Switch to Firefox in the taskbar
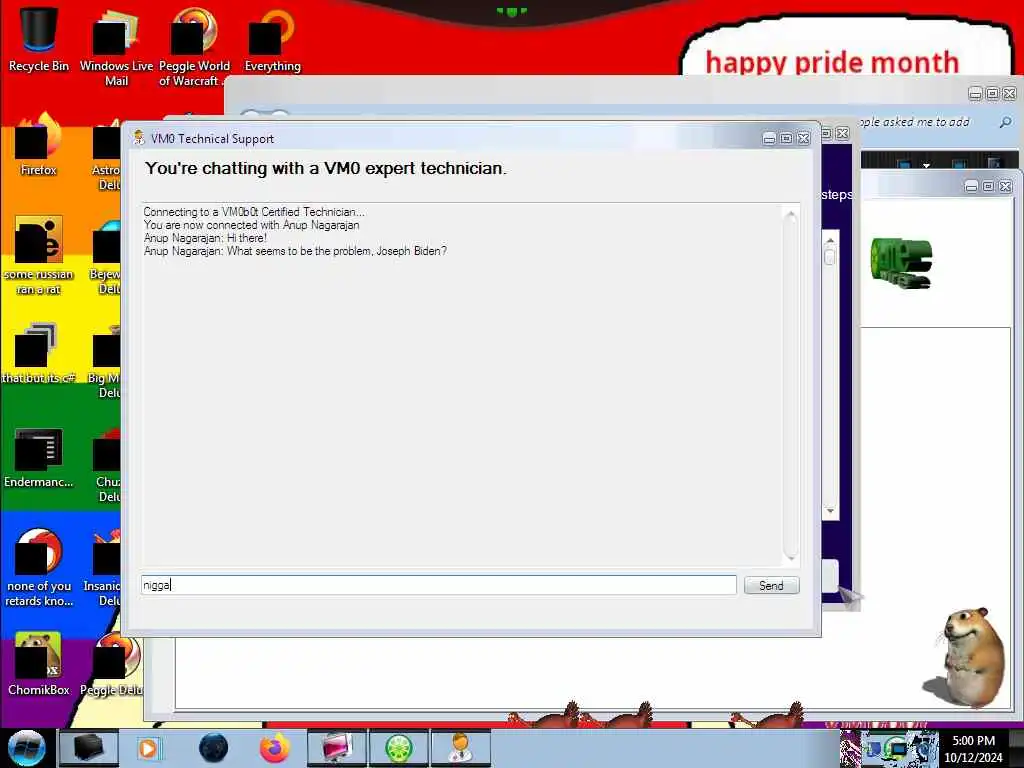This screenshot has width=1024, height=768. tap(275, 748)
